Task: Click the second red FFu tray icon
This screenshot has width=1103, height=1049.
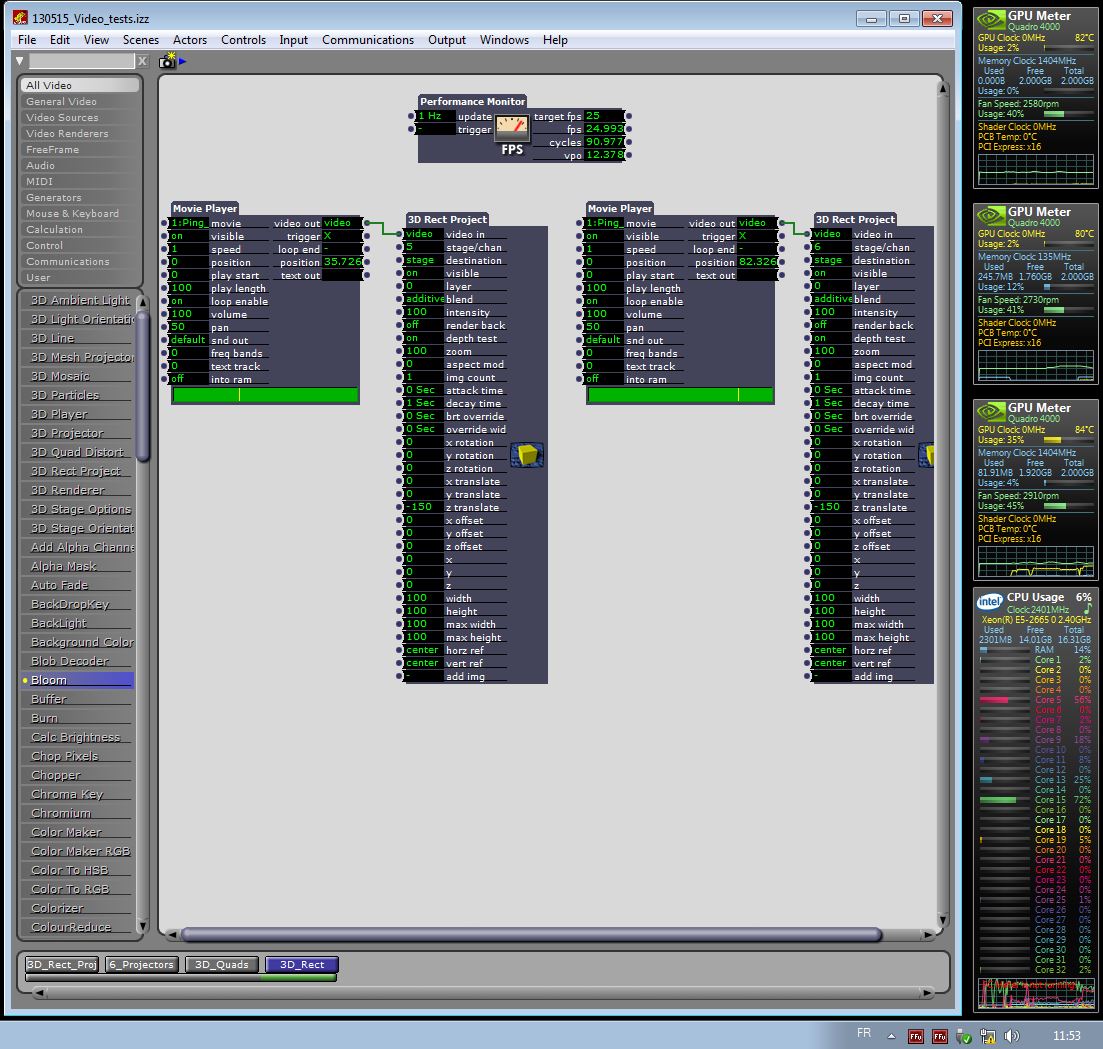Action: (x=940, y=1036)
